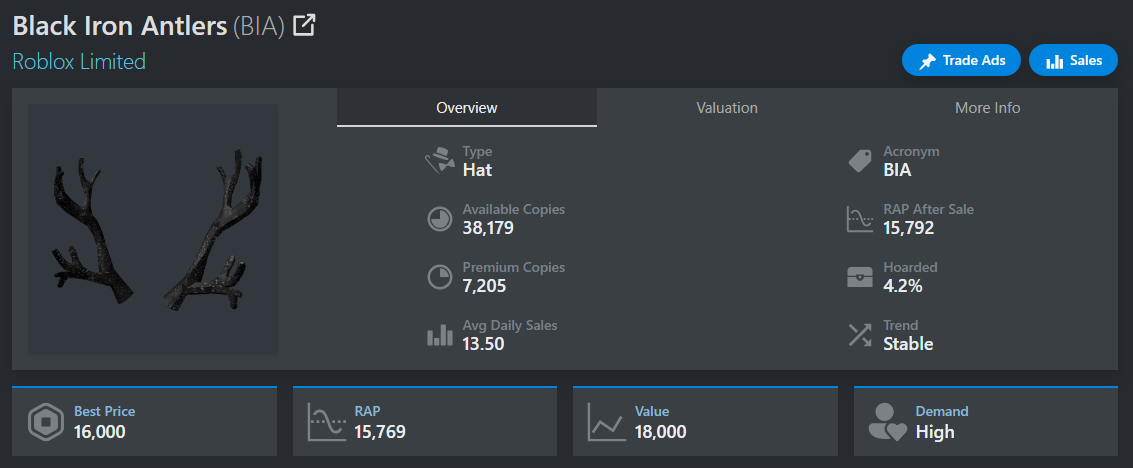Click the pin icon on Trade Ads button
Image resolution: width=1133 pixels, height=468 pixels.
point(927,62)
